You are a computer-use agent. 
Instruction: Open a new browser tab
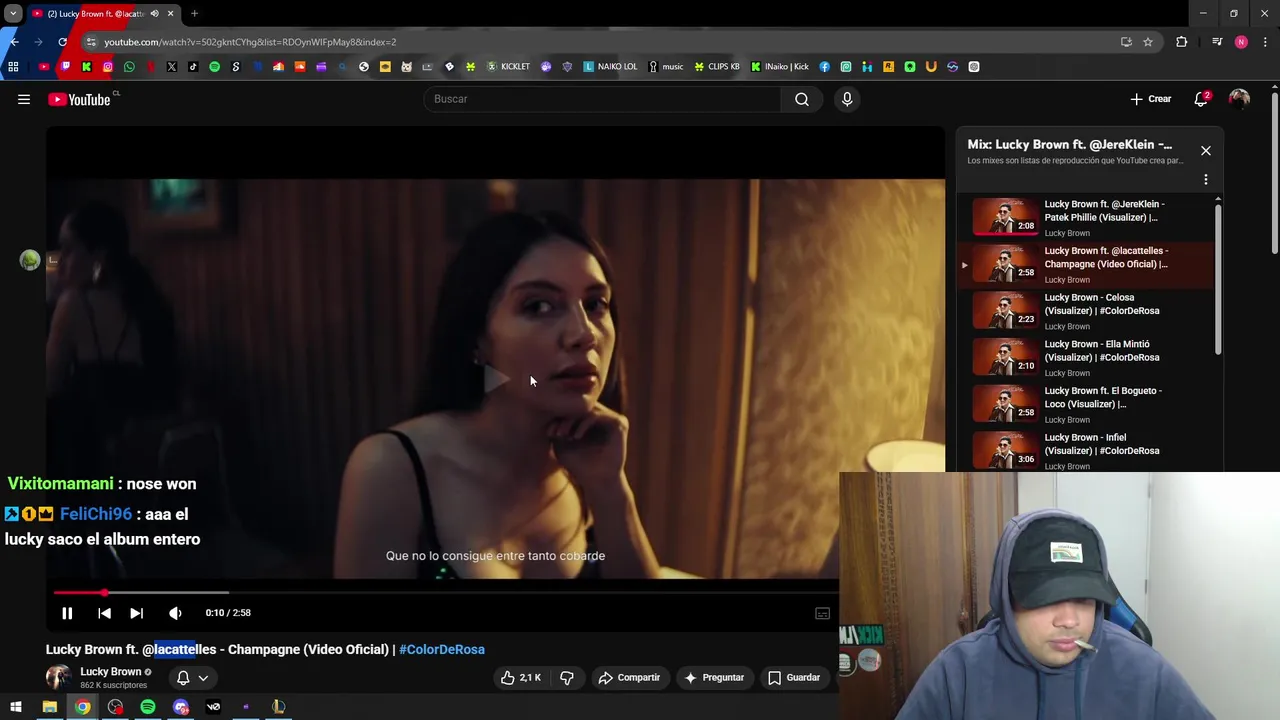click(x=194, y=14)
